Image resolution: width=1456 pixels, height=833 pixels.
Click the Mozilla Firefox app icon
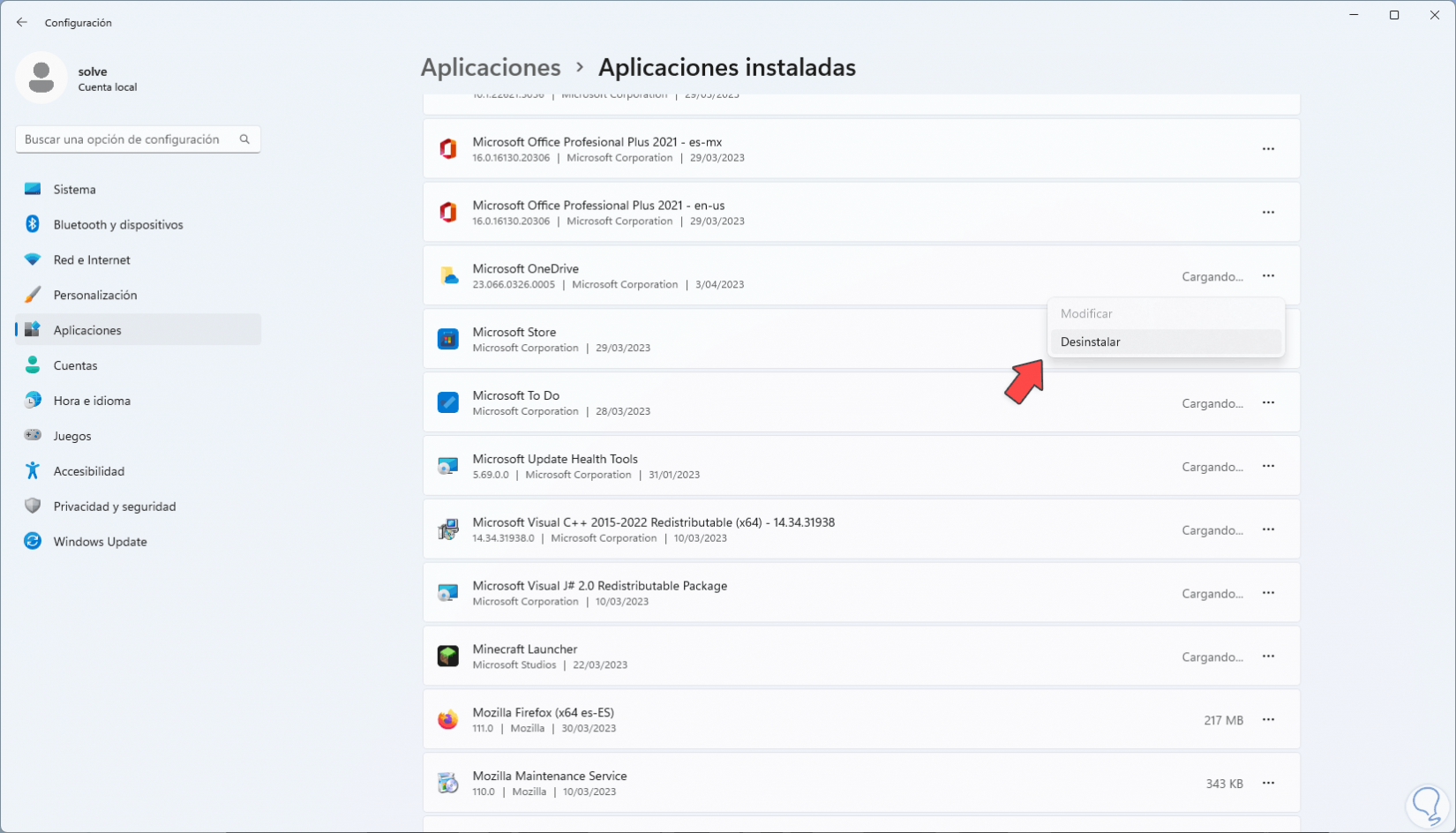click(448, 720)
